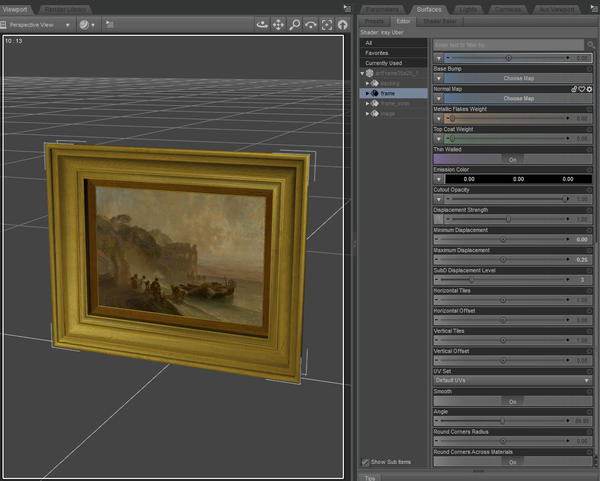
Task: Open the Surfaces pane options menu icon
Action: point(595,8)
